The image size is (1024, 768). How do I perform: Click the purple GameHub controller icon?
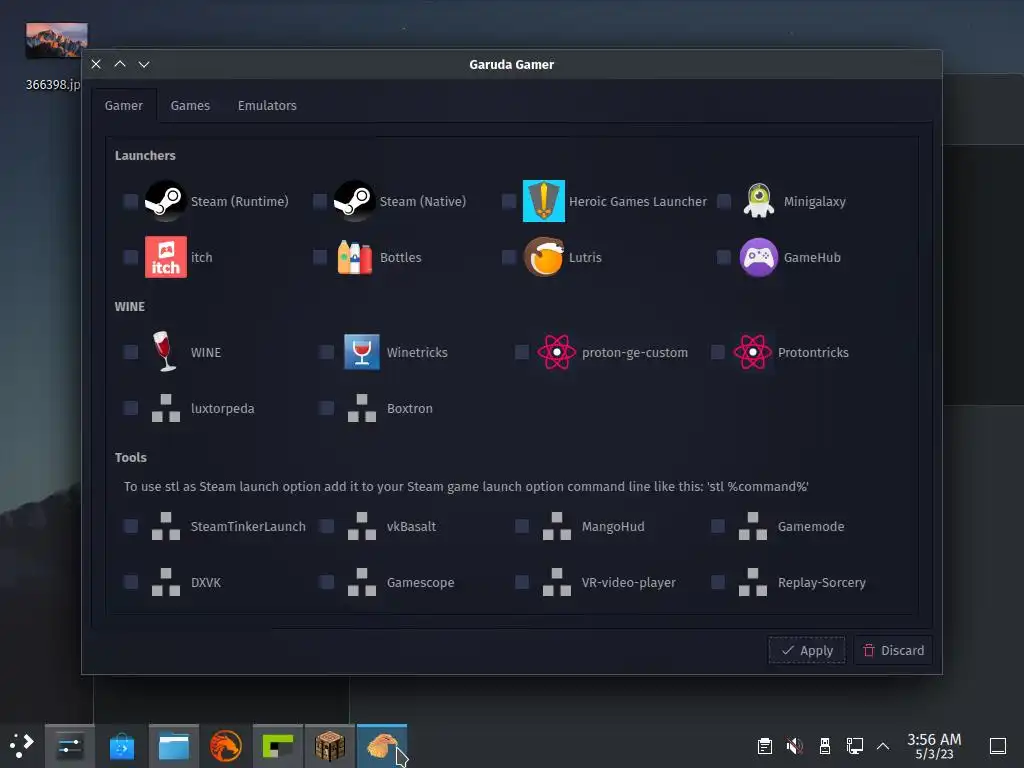click(x=758, y=257)
